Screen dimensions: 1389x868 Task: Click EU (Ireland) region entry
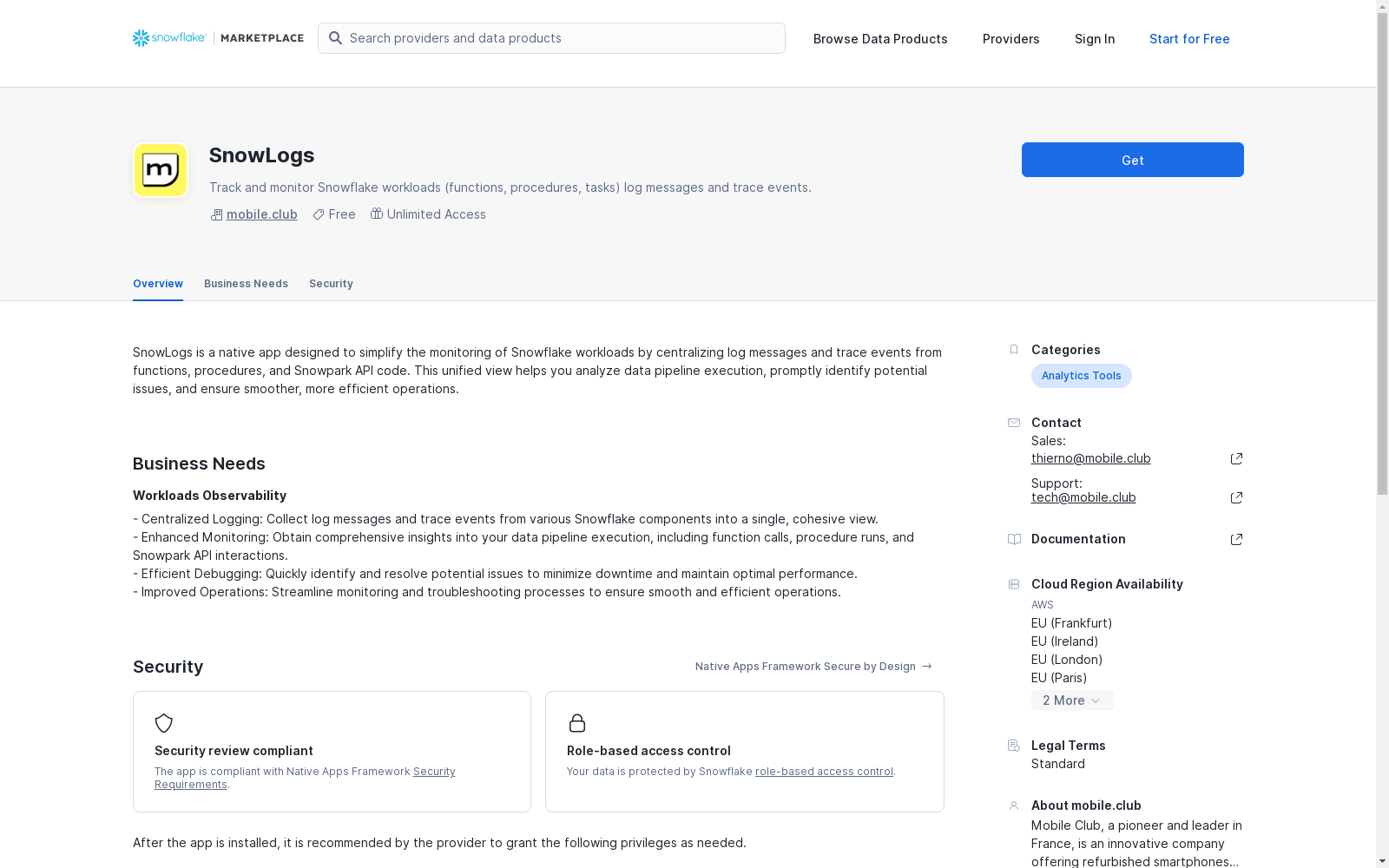(1064, 641)
